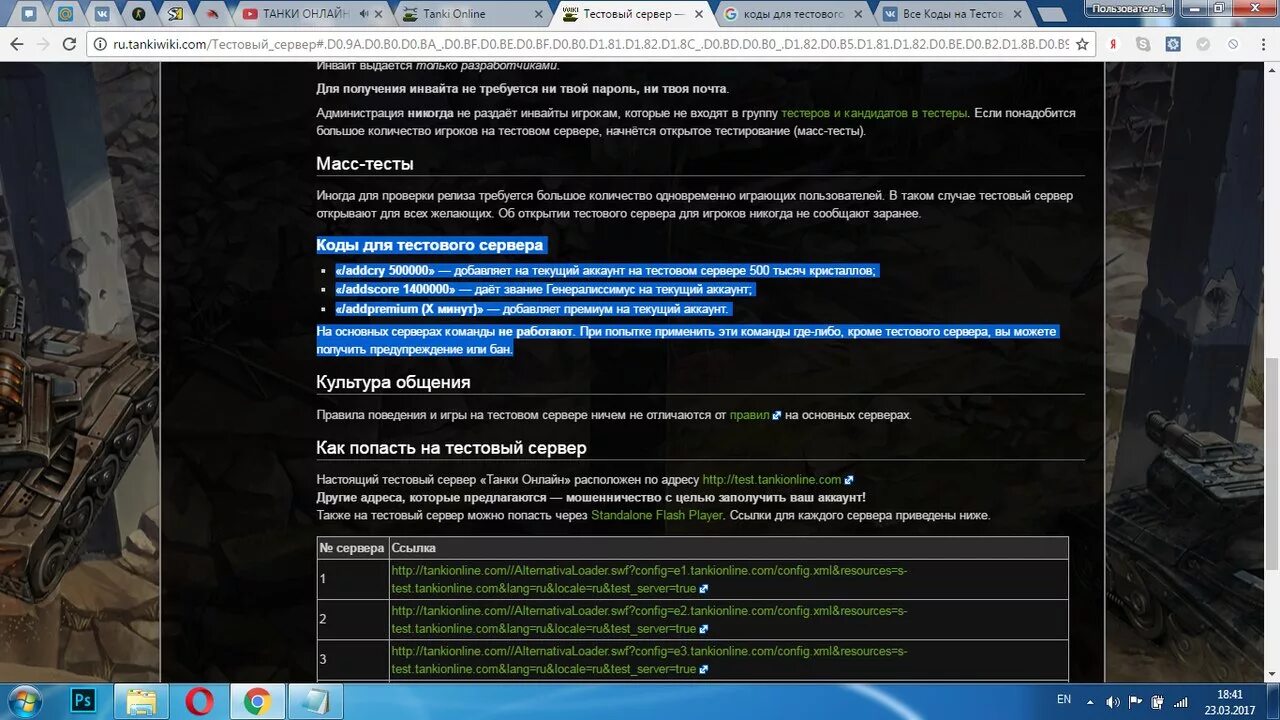1280x720 pixels.
Task: Mute audio on the YouTube tab
Action: (363, 14)
